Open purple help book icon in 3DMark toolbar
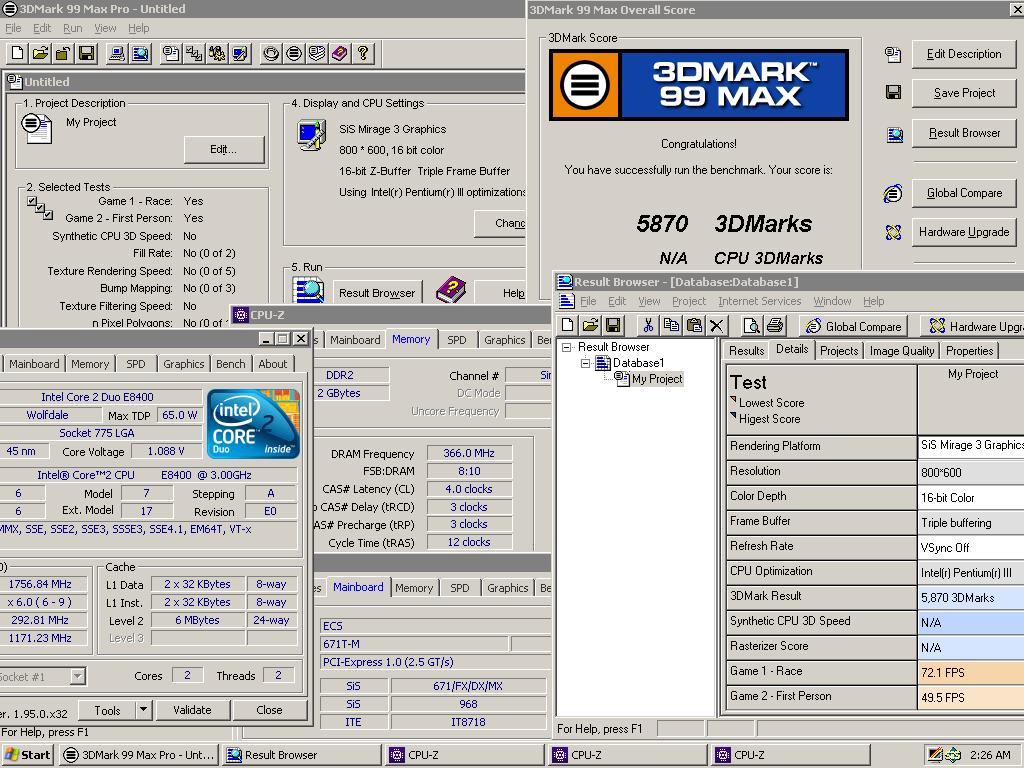 [x=340, y=53]
